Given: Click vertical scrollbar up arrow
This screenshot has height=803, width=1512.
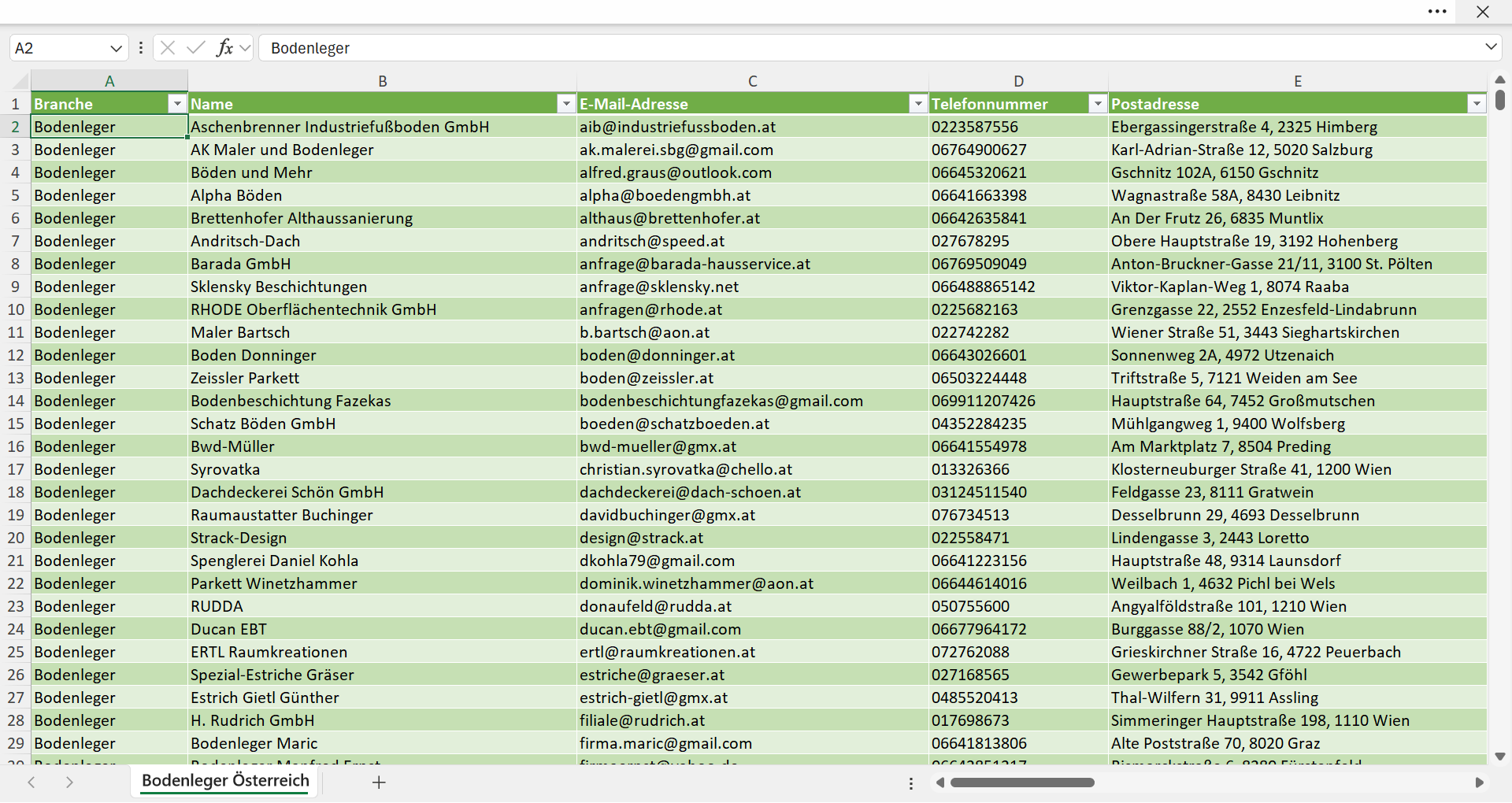Looking at the screenshot, I should click(1500, 80).
